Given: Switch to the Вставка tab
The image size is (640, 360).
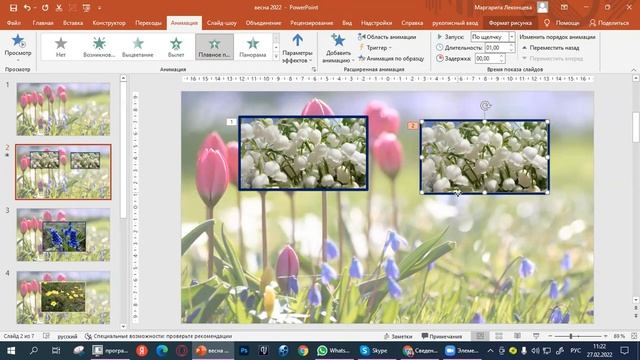Looking at the screenshot, I should [x=73, y=23].
